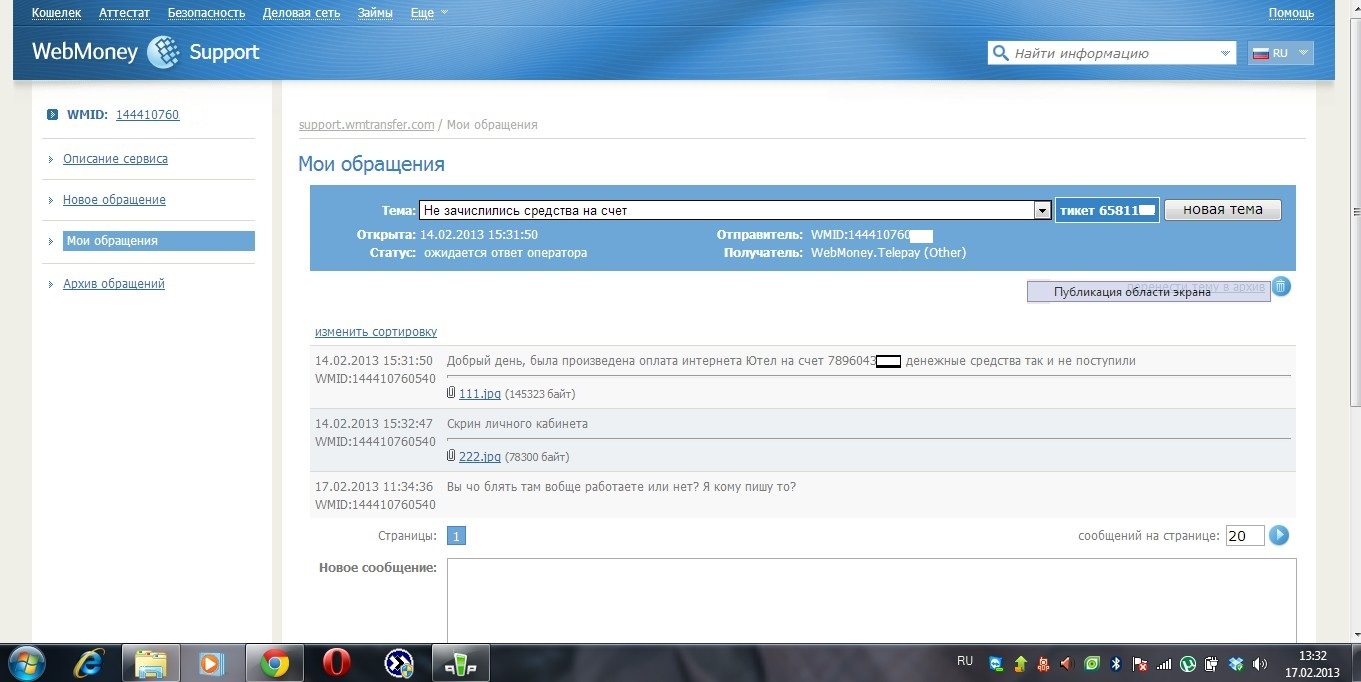
Task: Click the status text ожидается ответ оператора
Action: click(x=505, y=253)
